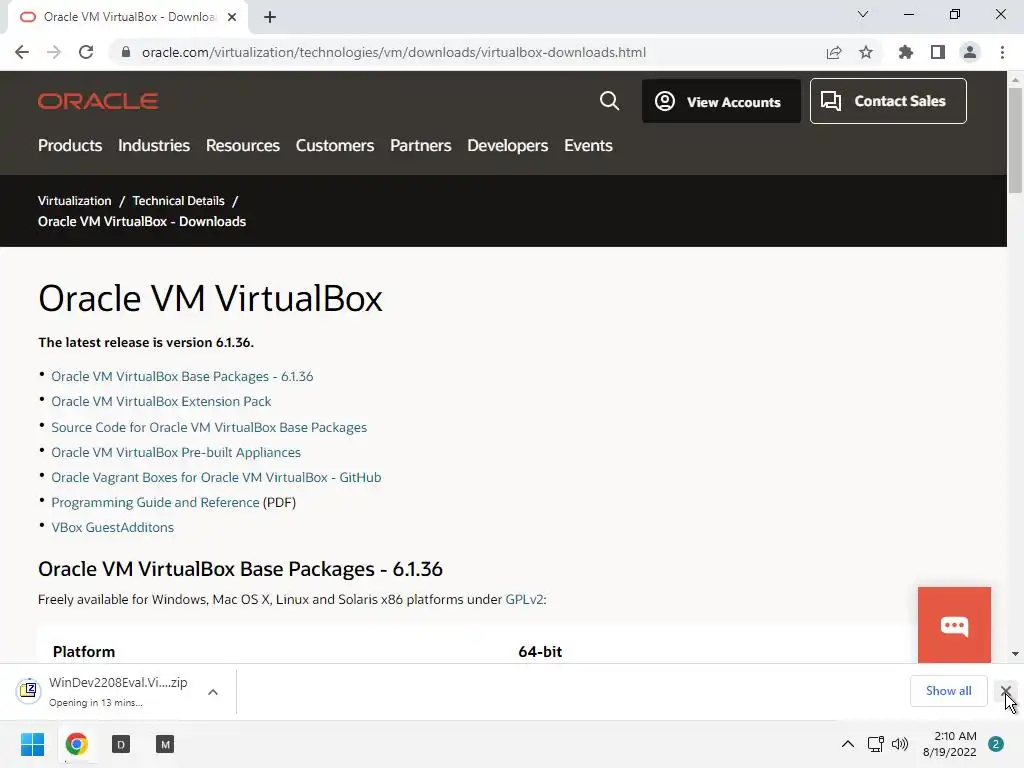Screen dimensions: 1024x768
Task: Open a new browser tab
Action: tap(270, 18)
